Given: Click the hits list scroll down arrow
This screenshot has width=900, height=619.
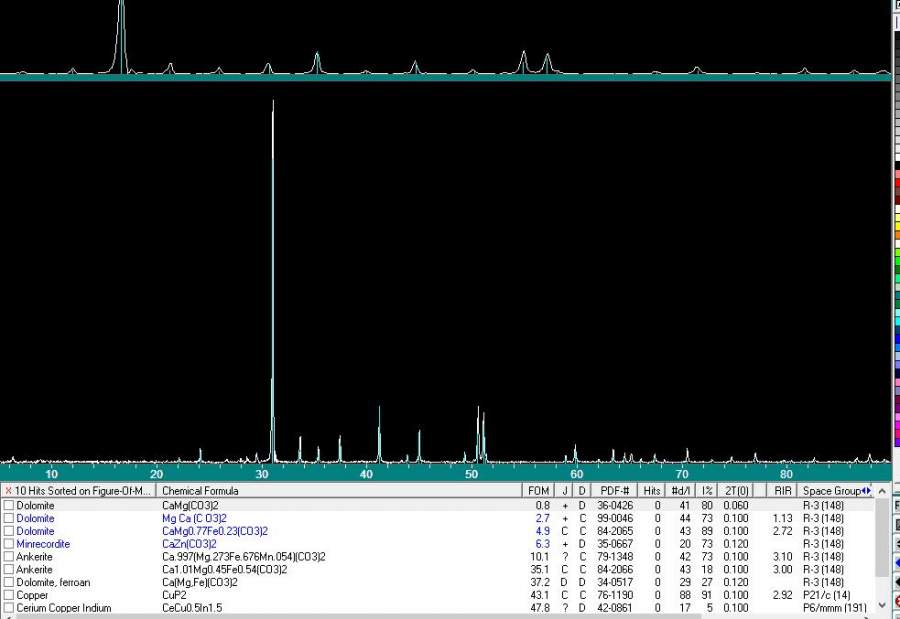Looking at the screenshot, I should (x=882, y=606).
